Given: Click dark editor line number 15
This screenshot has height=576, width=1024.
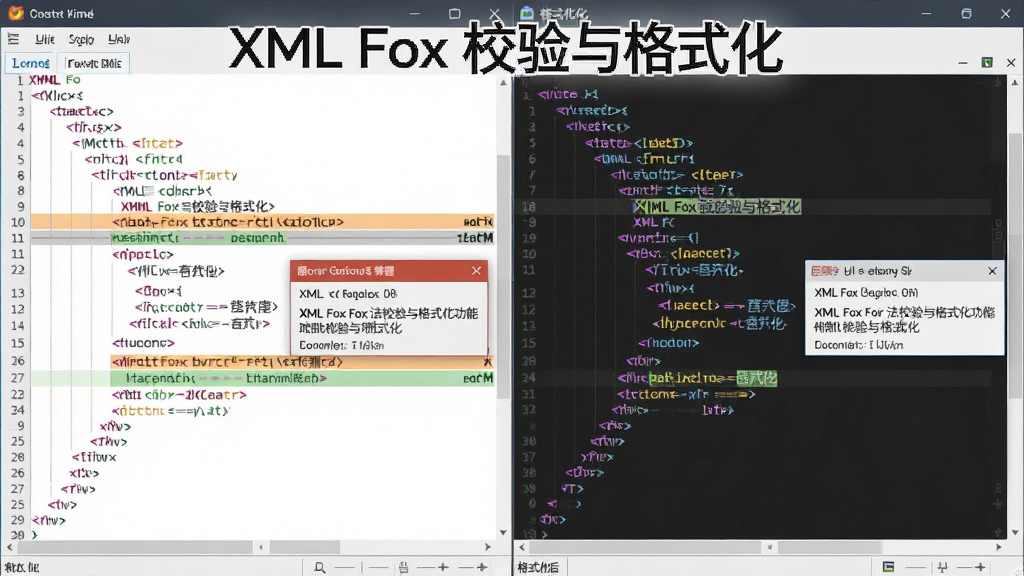Looking at the screenshot, I should coord(529,342).
